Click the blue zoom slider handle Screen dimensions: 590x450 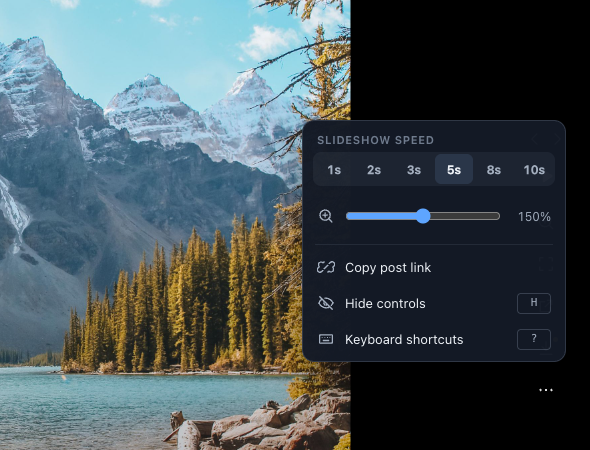(423, 216)
